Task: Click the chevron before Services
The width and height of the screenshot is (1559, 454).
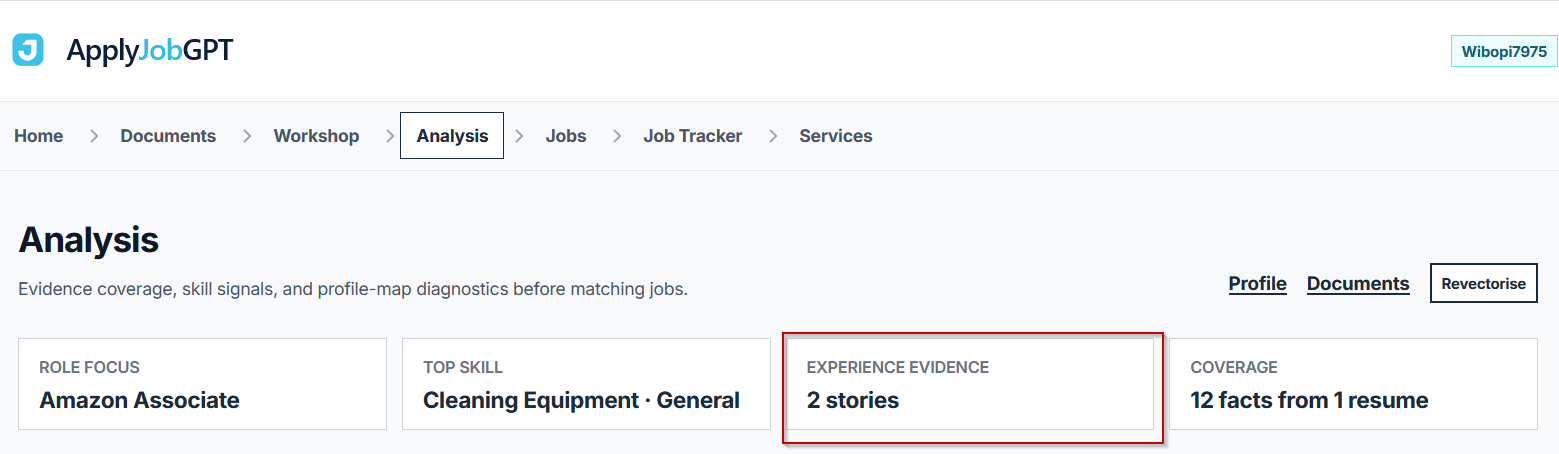Action: point(772,136)
